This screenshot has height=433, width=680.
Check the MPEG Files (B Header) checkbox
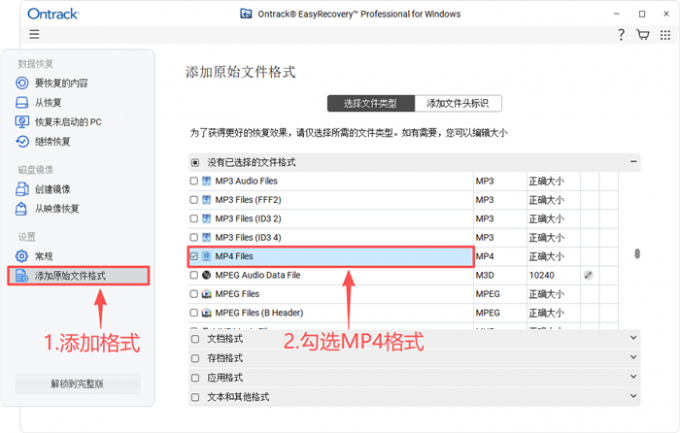click(194, 313)
